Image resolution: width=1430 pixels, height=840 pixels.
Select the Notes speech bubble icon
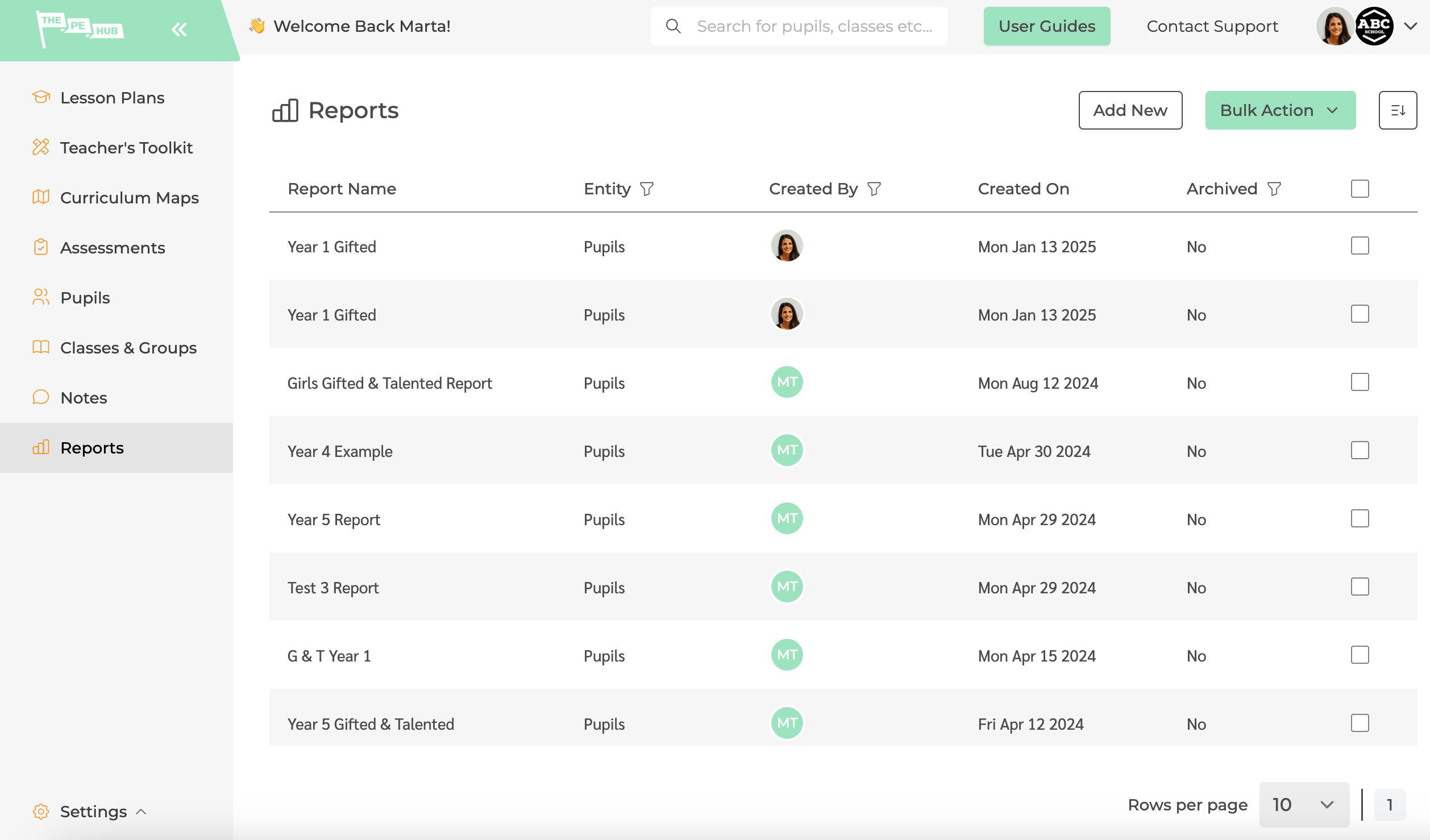click(40, 397)
